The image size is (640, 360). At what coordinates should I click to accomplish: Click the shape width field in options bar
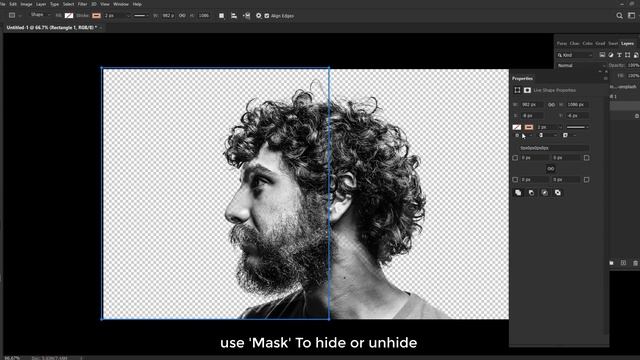[168, 16]
